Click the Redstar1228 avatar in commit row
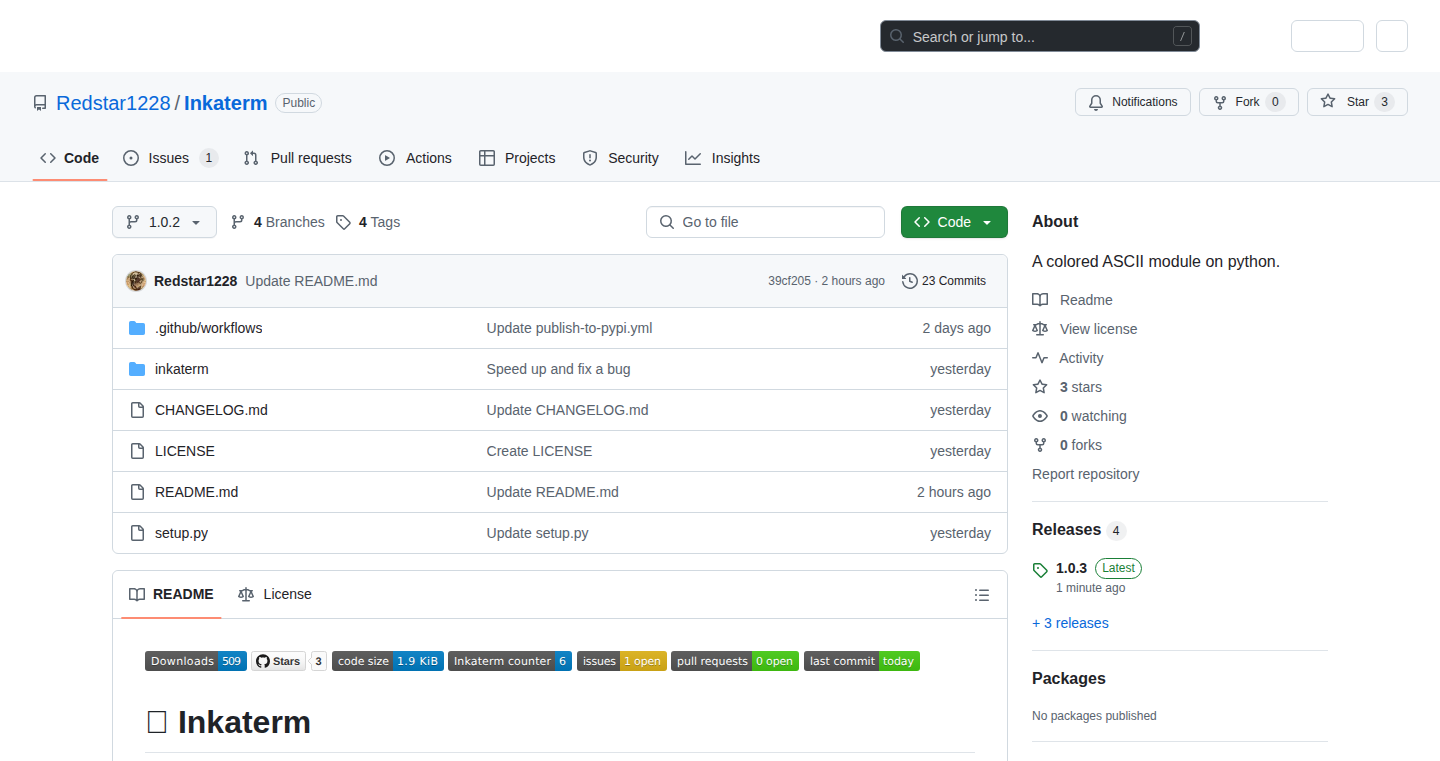This screenshot has width=1440, height=761. pos(136,281)
